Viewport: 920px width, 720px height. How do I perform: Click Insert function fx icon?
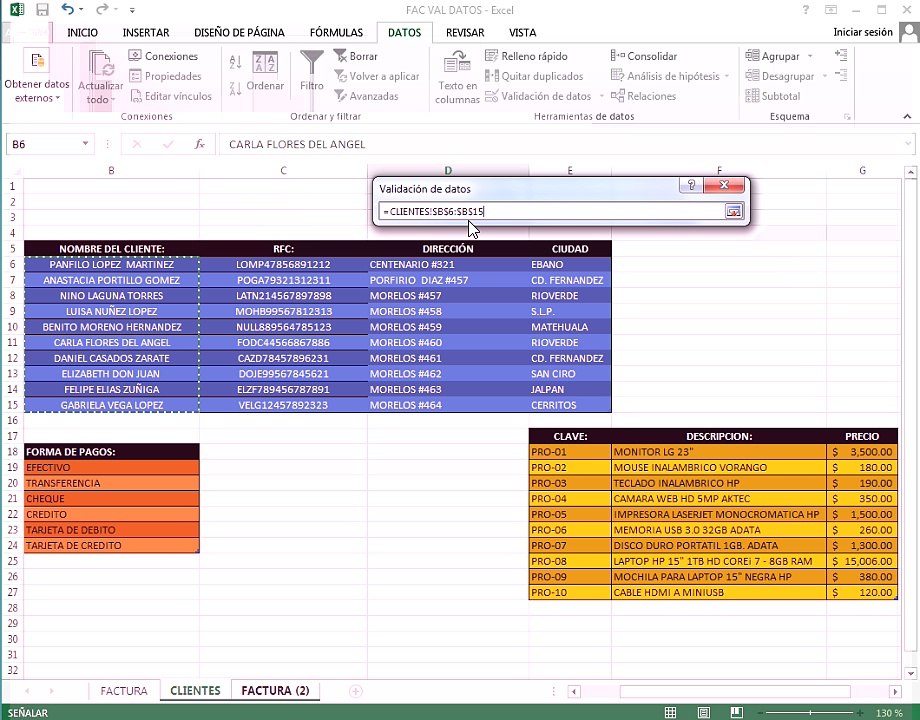pyautogui.click(x=199, y=144)
